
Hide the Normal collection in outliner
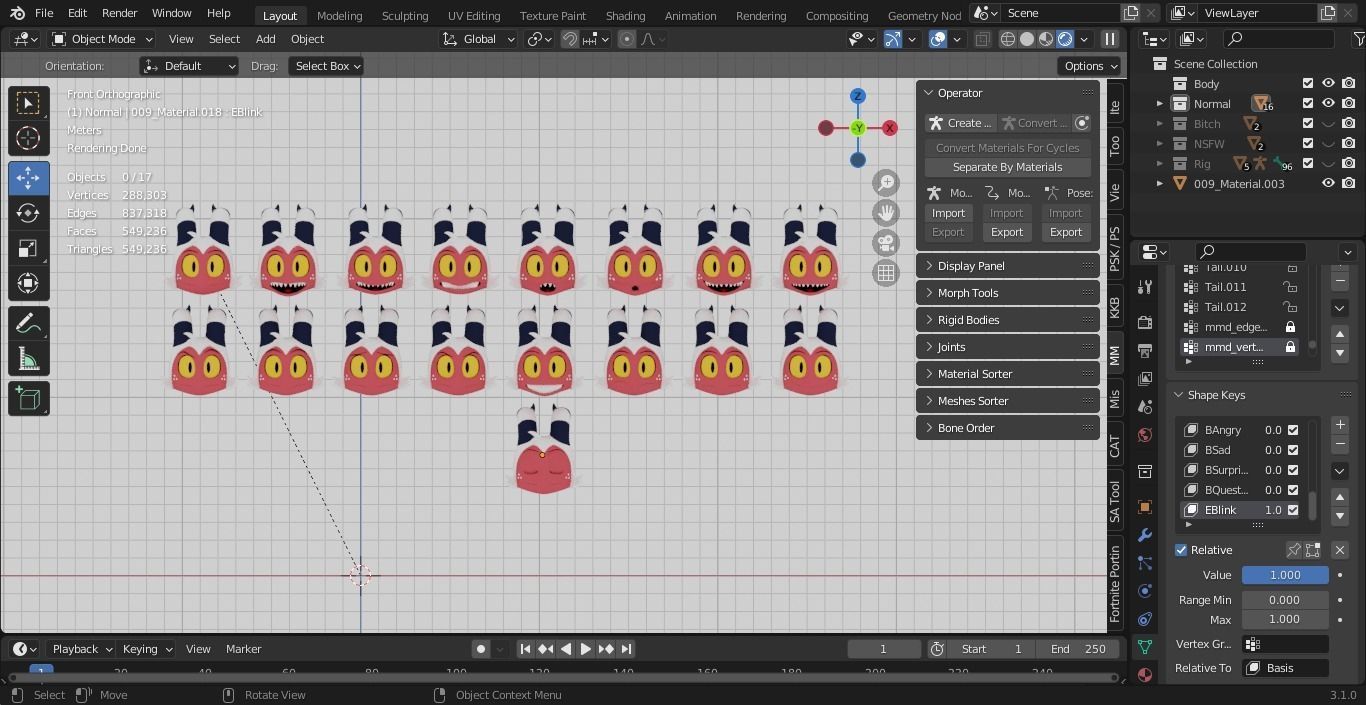(x=1328, y=103)
